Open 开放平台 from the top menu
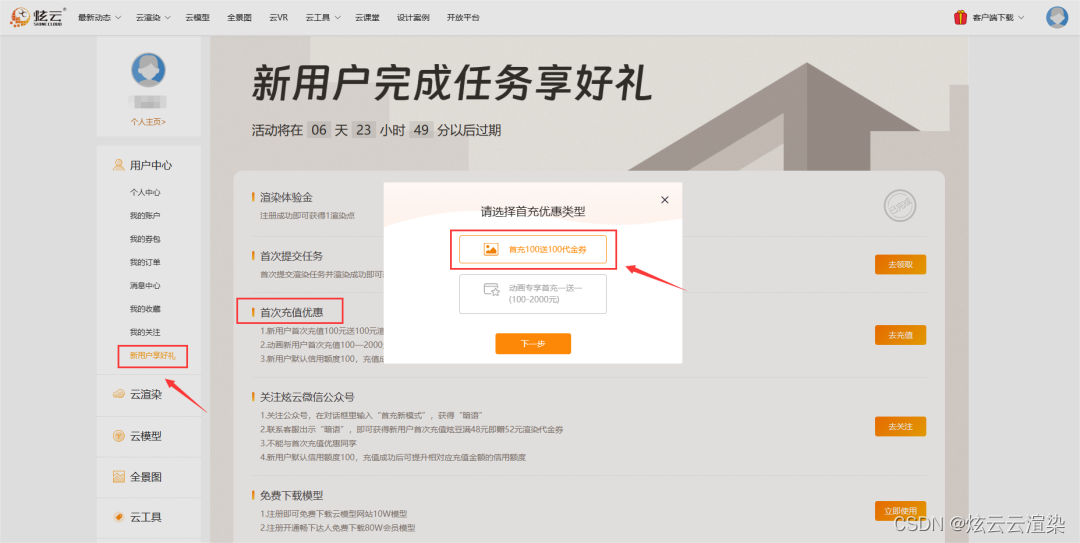The image size is (1080, 543). click(463, 17)
